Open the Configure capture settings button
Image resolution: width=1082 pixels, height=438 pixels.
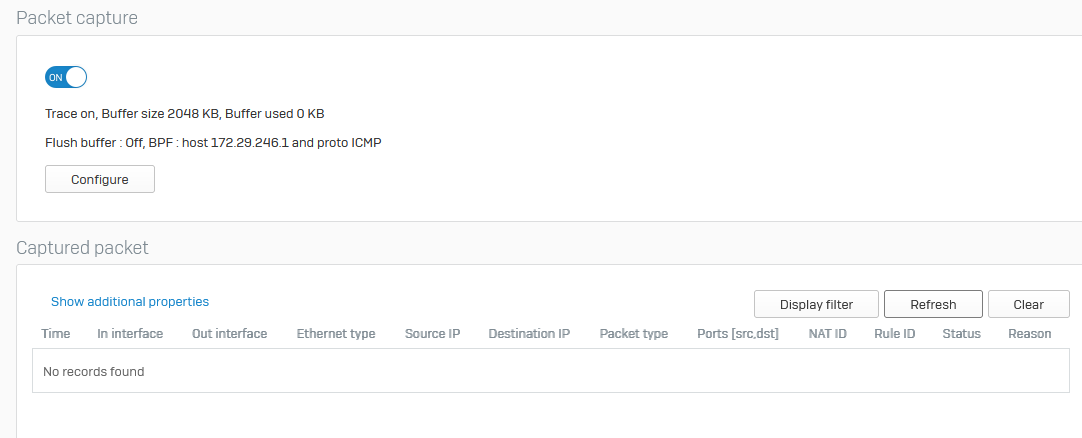pos(100,179)
